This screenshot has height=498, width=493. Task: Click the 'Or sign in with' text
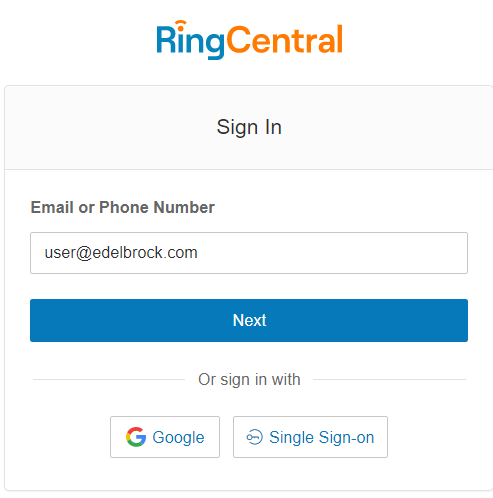249,380
